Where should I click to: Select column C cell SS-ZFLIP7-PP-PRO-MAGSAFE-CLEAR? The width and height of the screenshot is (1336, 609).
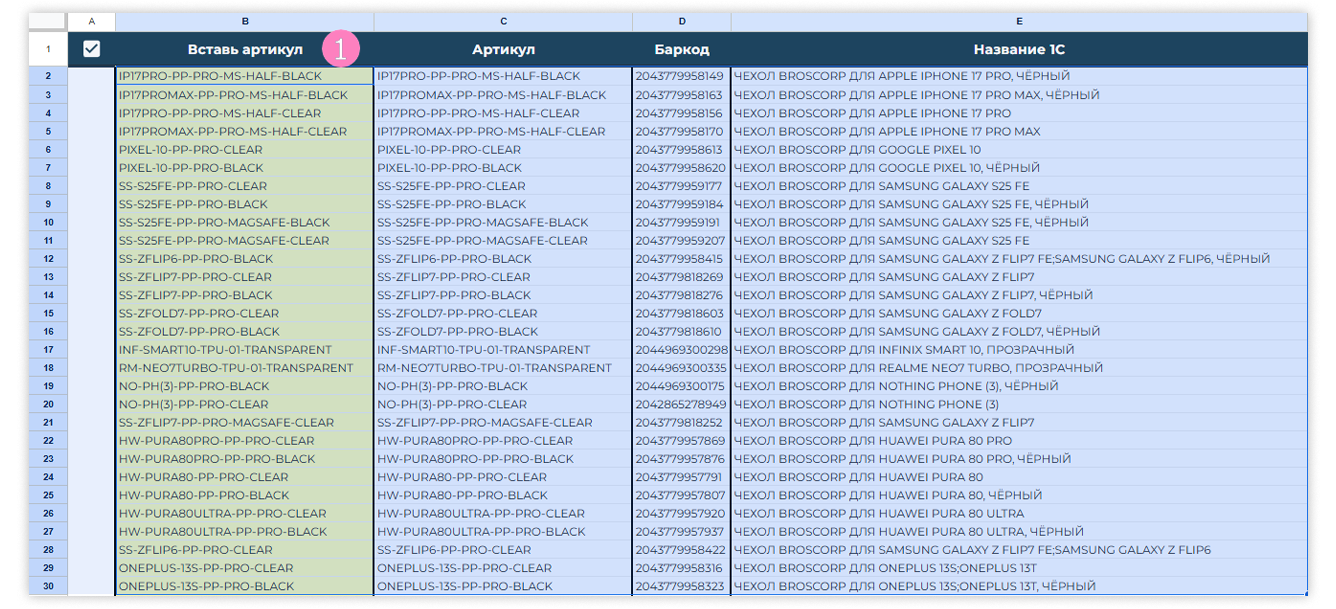(503, 422)
